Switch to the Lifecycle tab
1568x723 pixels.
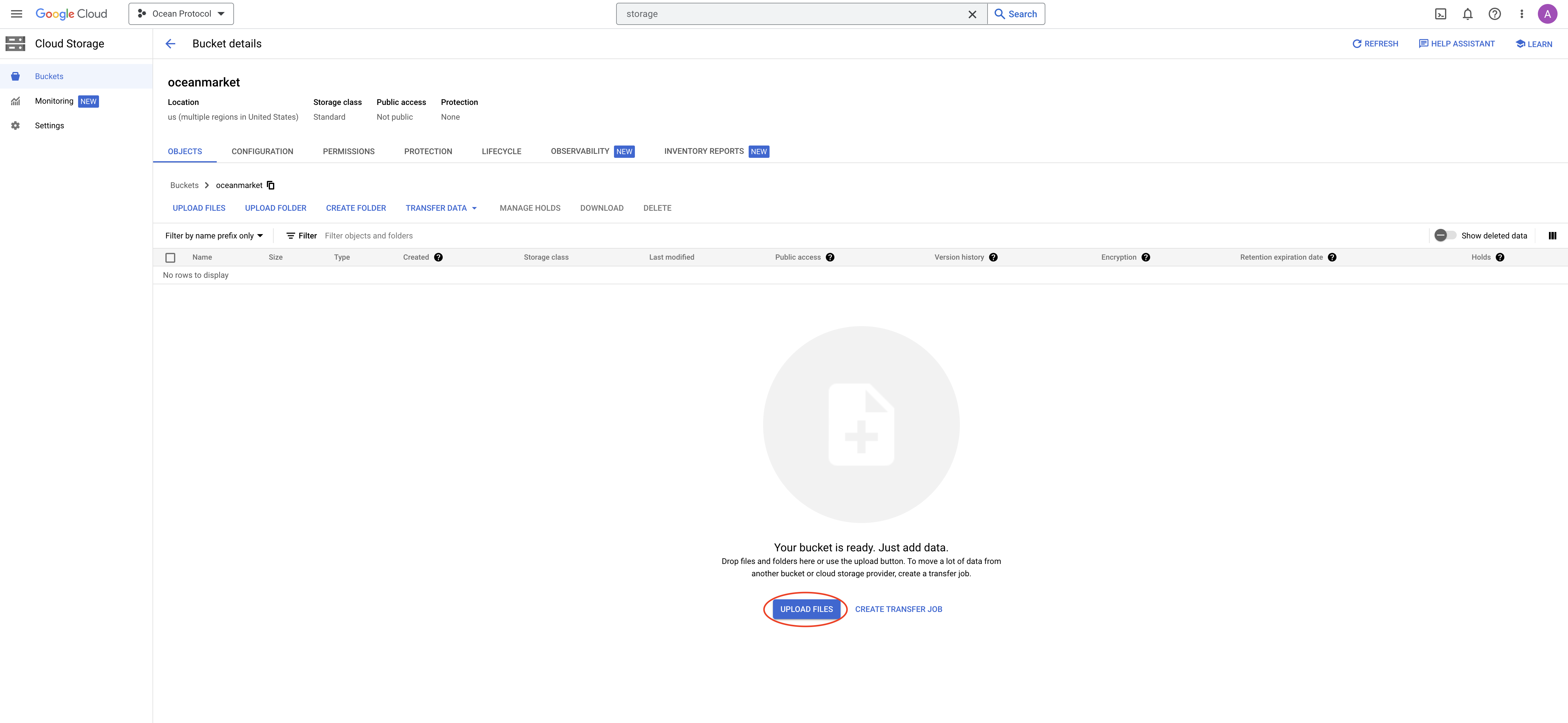point(501,152)
